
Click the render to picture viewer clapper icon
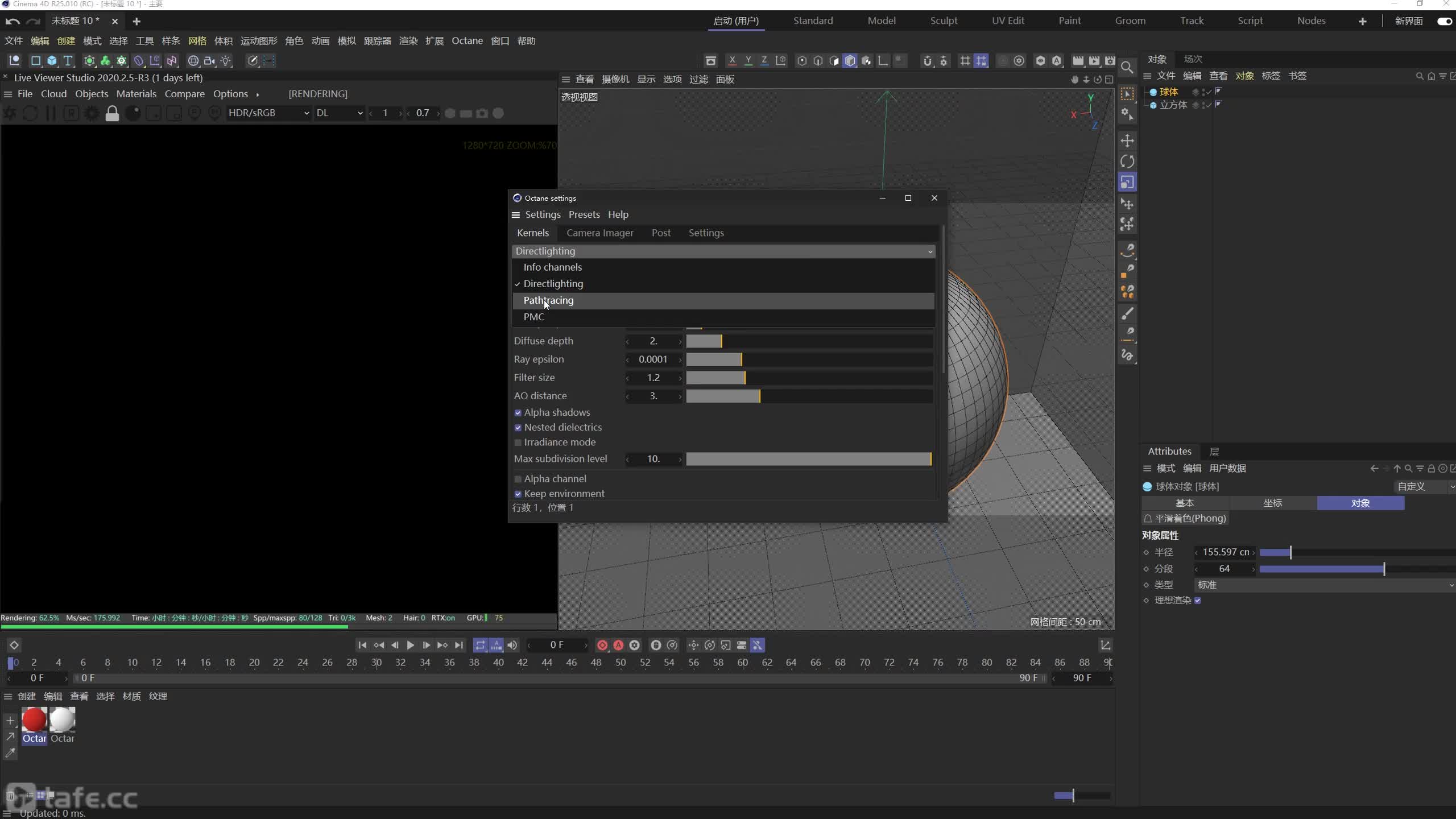point(1094,61)
